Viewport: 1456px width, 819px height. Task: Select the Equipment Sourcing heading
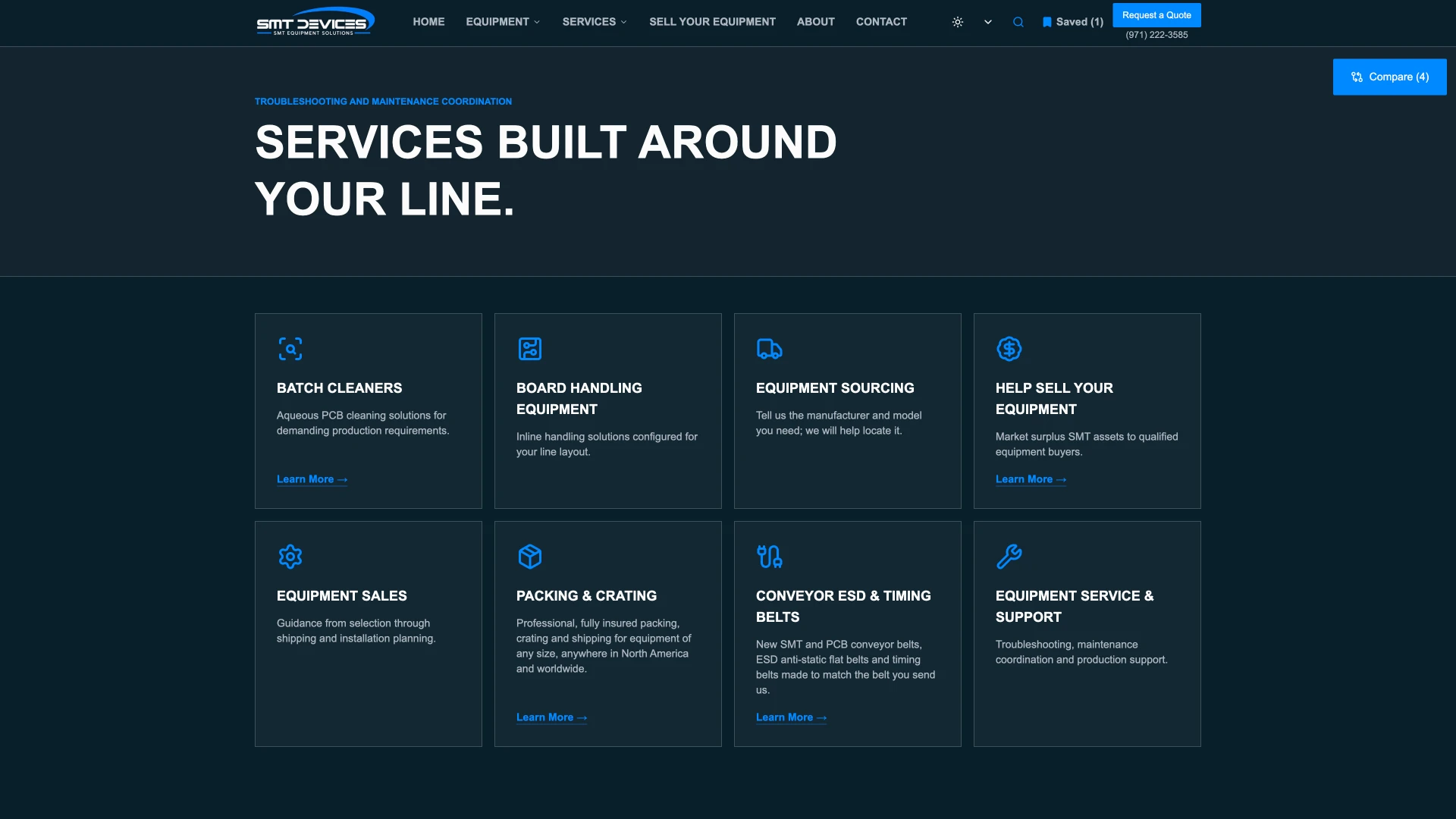point(835,388)
